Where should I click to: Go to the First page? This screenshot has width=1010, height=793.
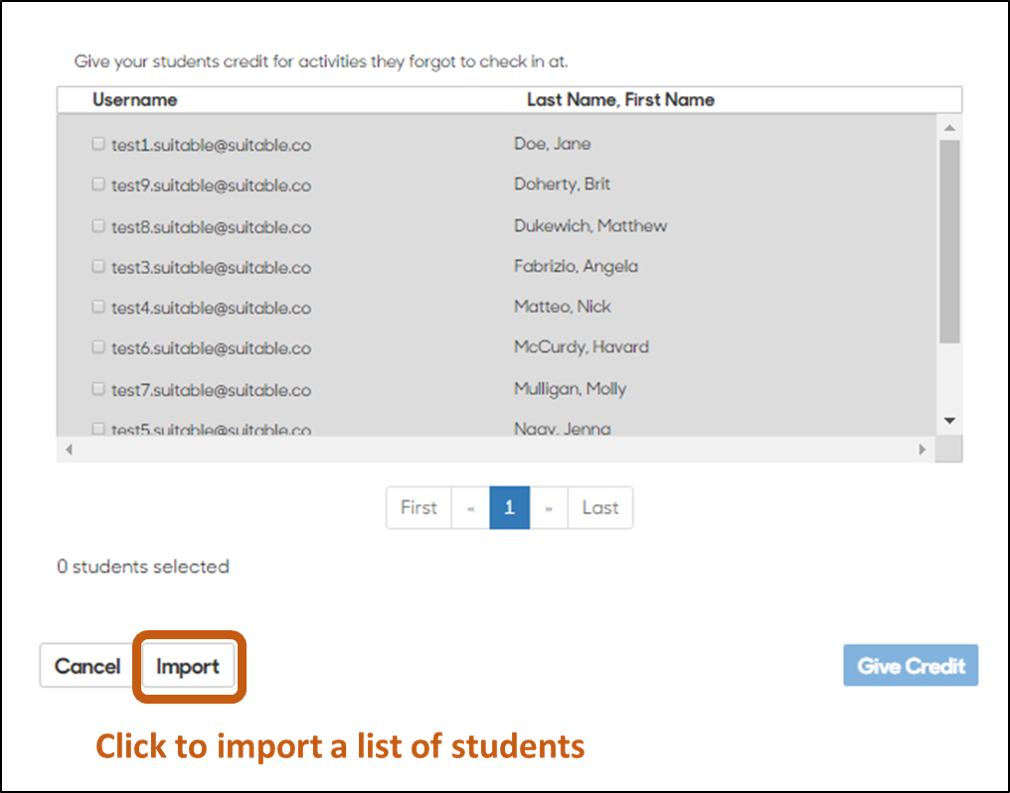point(419,508)
